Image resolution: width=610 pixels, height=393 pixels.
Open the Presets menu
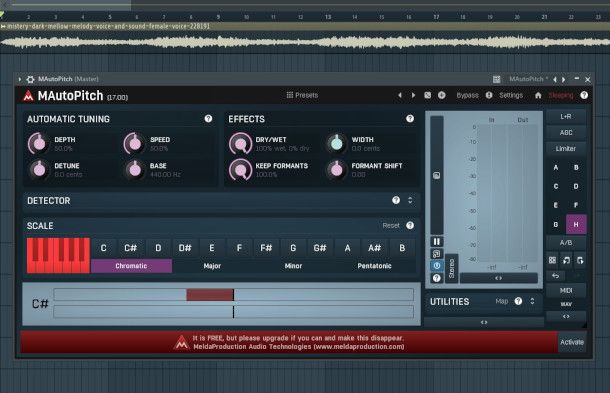[x=302, y=95]
